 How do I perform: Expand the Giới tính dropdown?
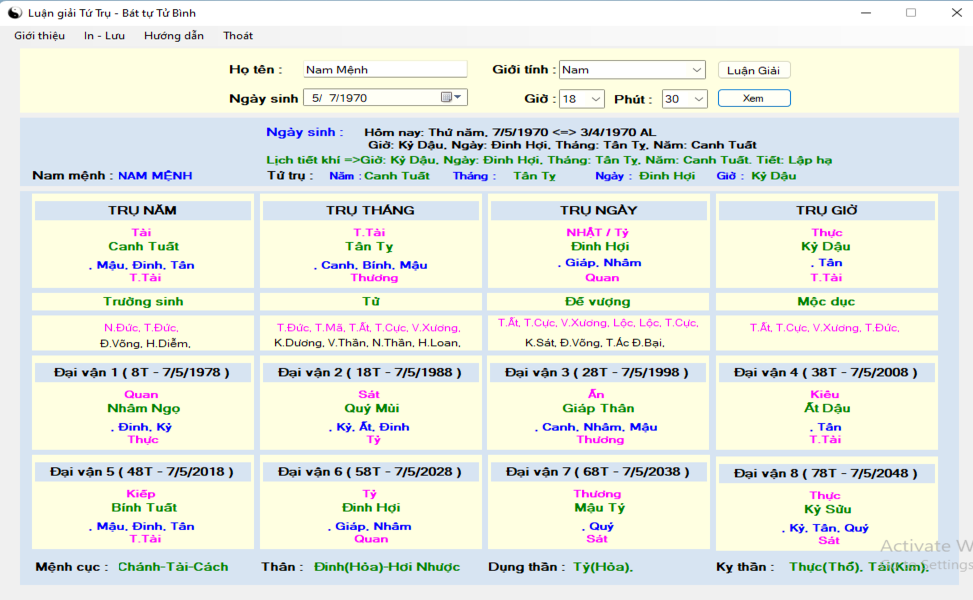click(x=697, y=70)
